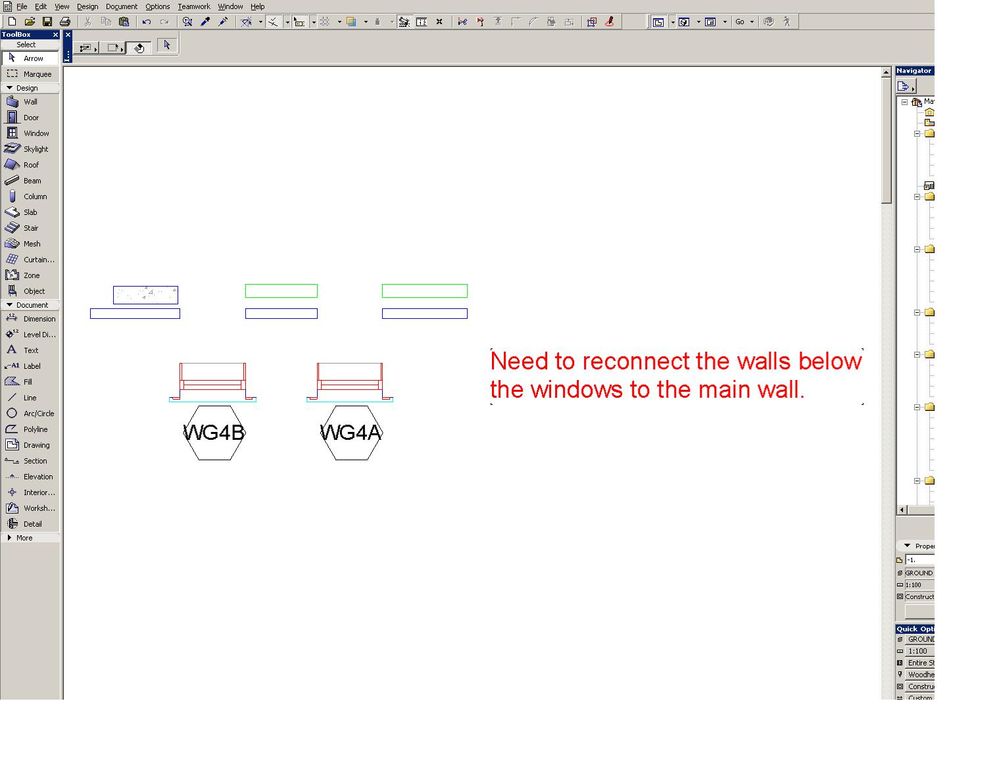Choose the Skylight tool
999x758 pixels.
coord(30,149)
